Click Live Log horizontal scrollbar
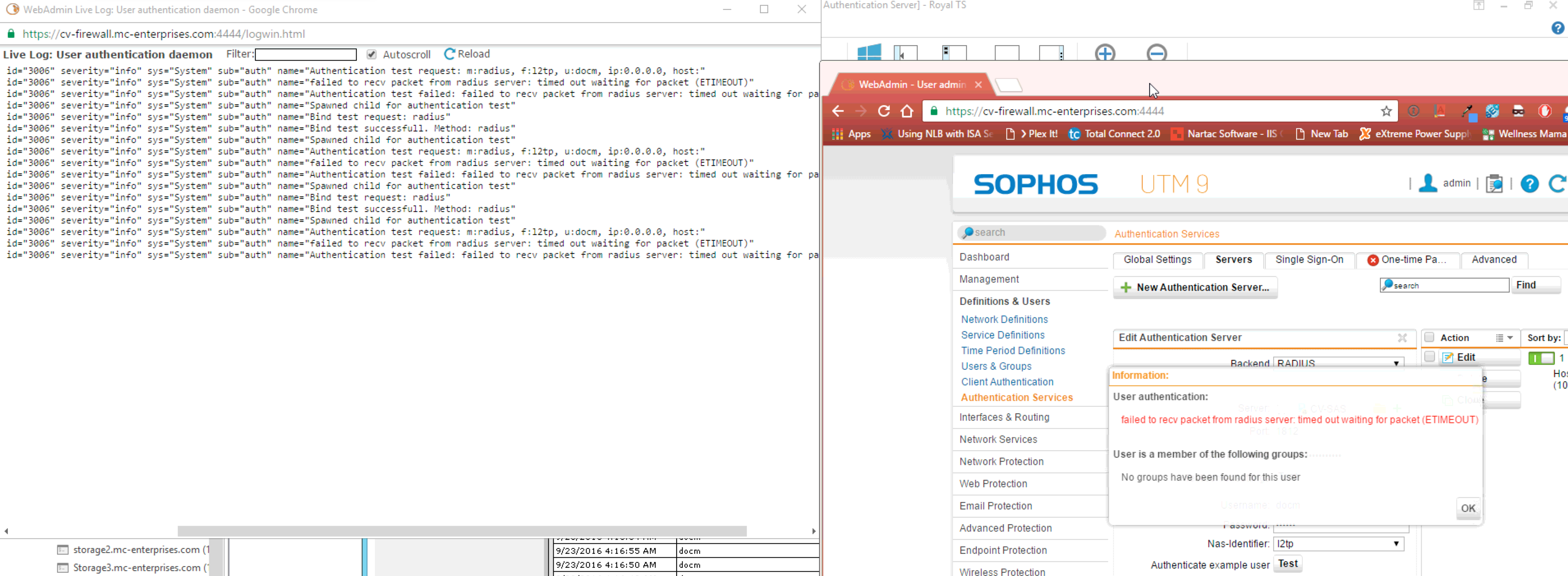The width and height of the screenshot is (1568, 576). 461,531
